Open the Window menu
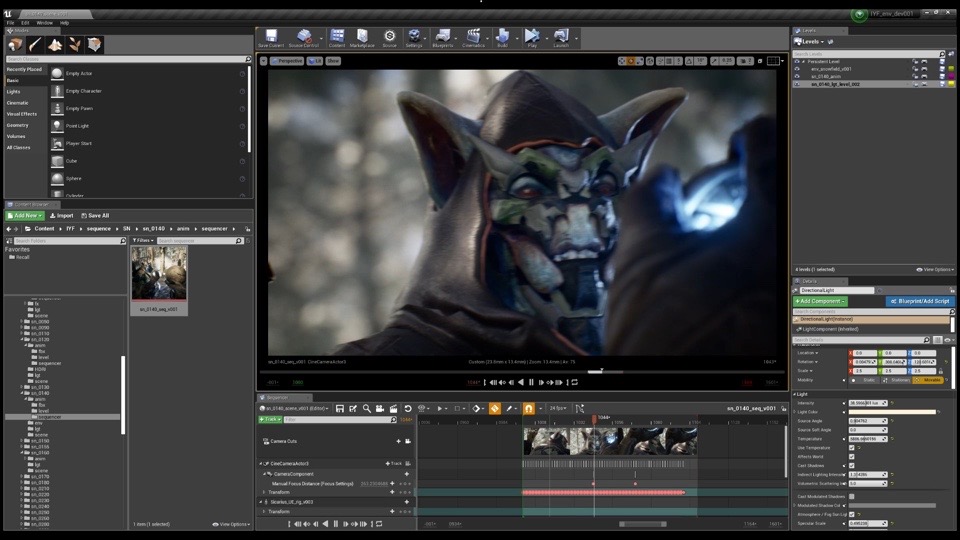This screenshot has height=540, width=960. click(45, 22)
